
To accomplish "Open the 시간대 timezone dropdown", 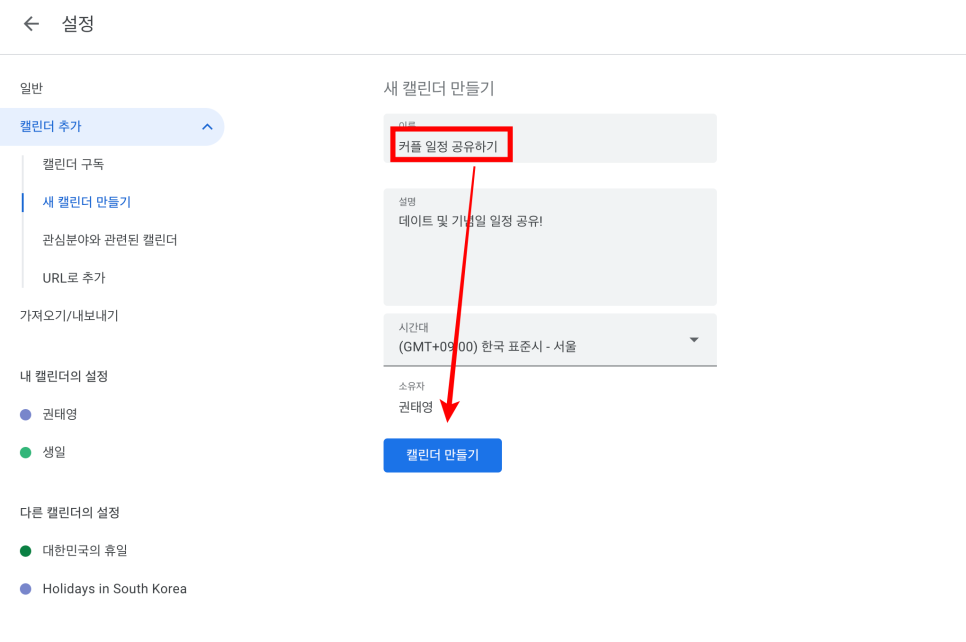I will click(x=550, y=340).
